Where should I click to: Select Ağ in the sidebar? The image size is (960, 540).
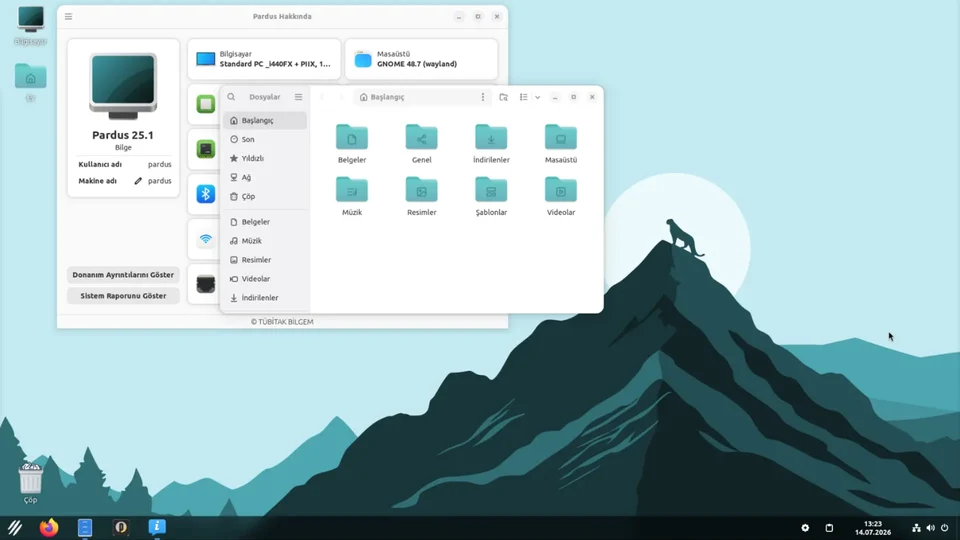(265, 177)
